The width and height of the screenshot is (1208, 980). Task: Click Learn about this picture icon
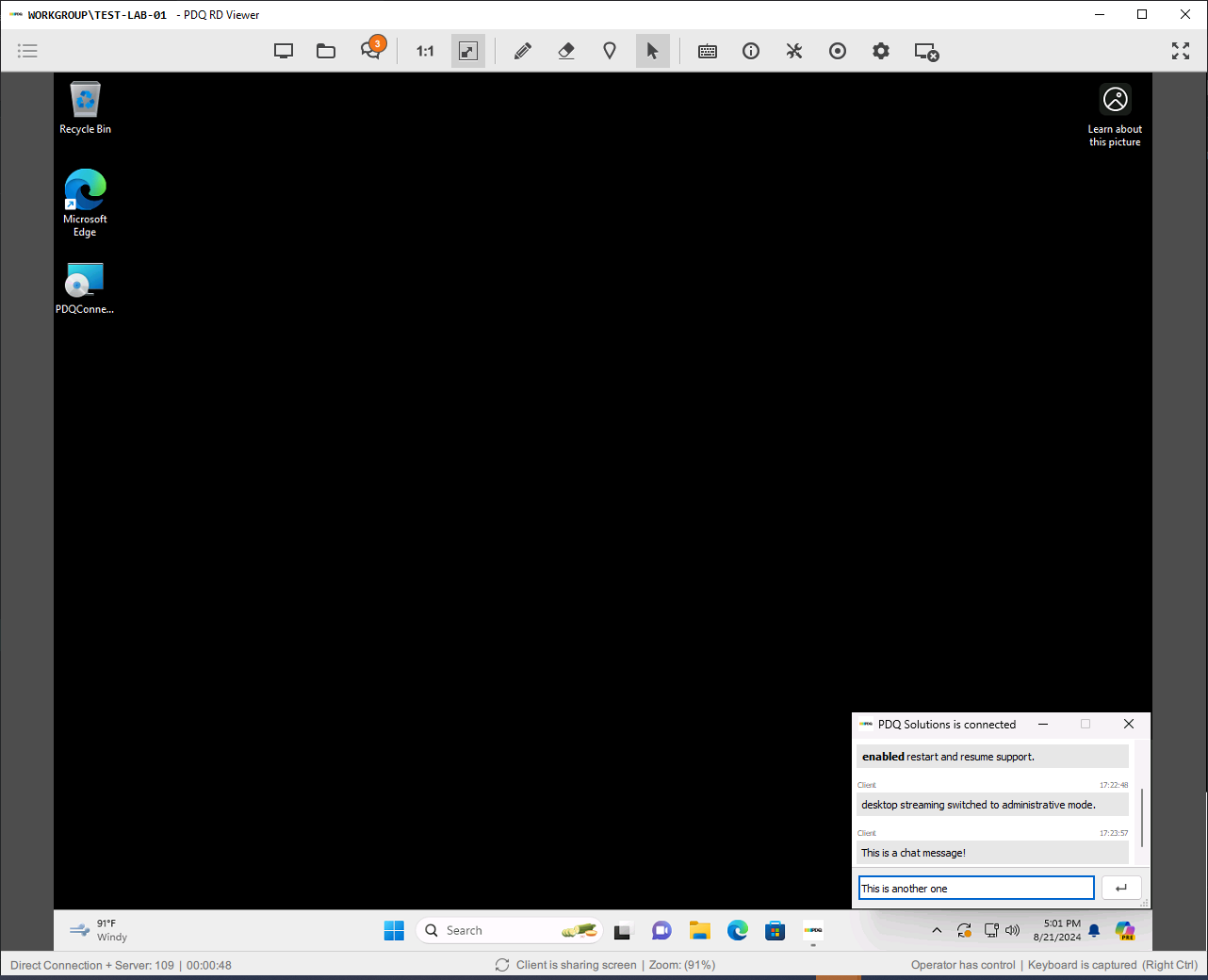click(x=1116, y=114)
